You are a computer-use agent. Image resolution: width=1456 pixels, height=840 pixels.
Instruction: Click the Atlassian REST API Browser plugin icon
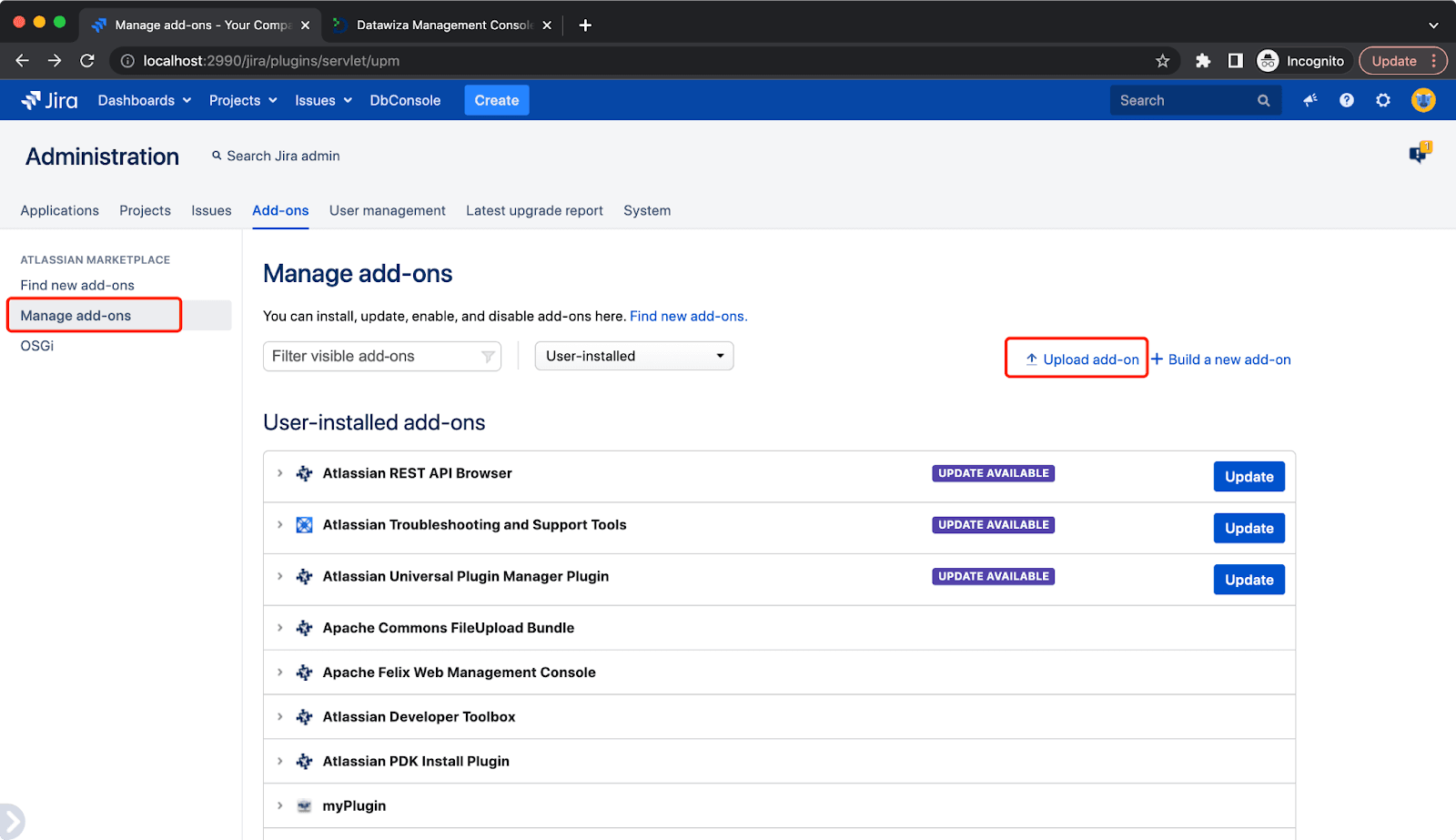pos(305,473)
